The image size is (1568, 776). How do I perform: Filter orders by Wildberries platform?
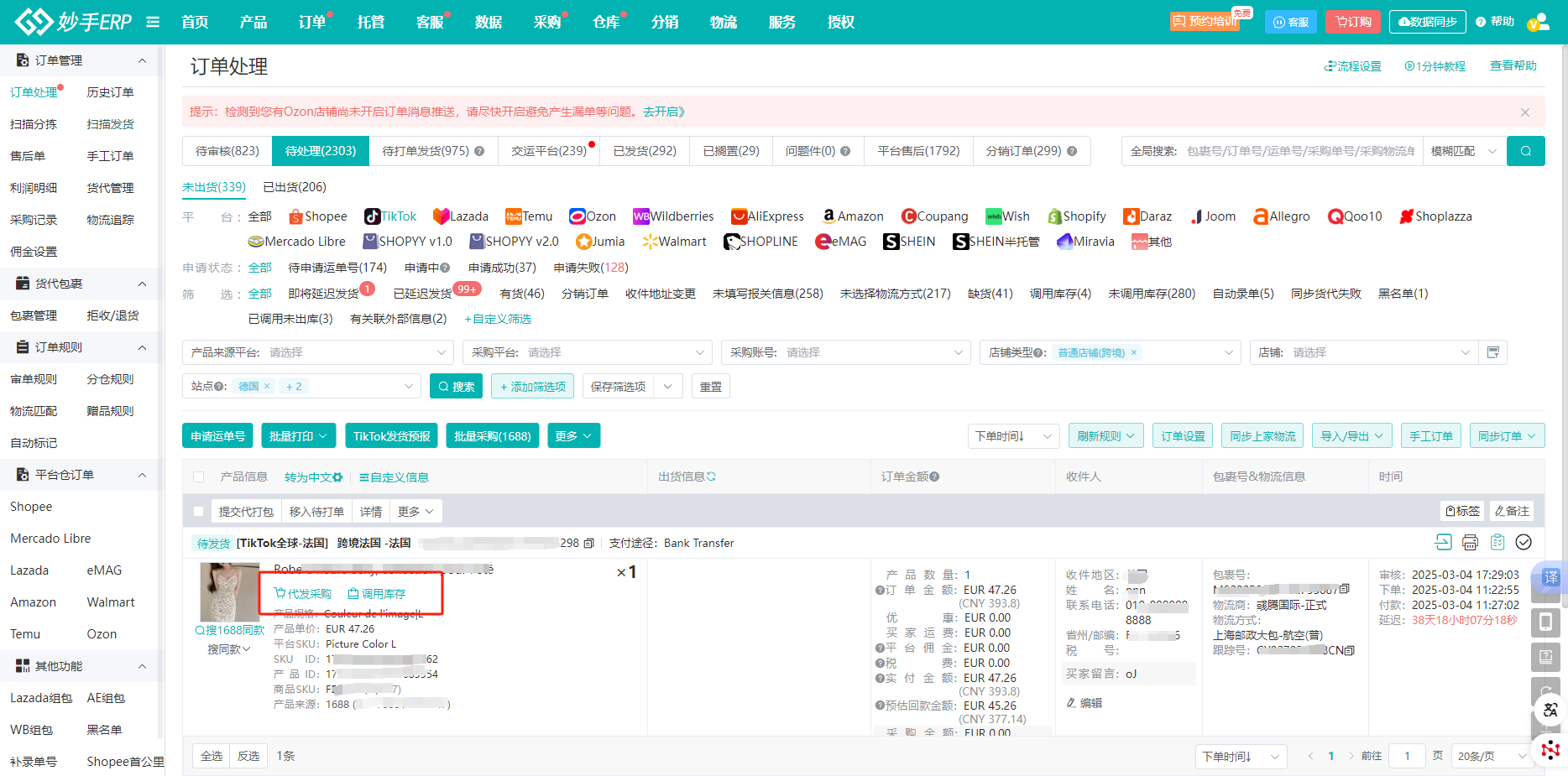(x=673, y=216)
